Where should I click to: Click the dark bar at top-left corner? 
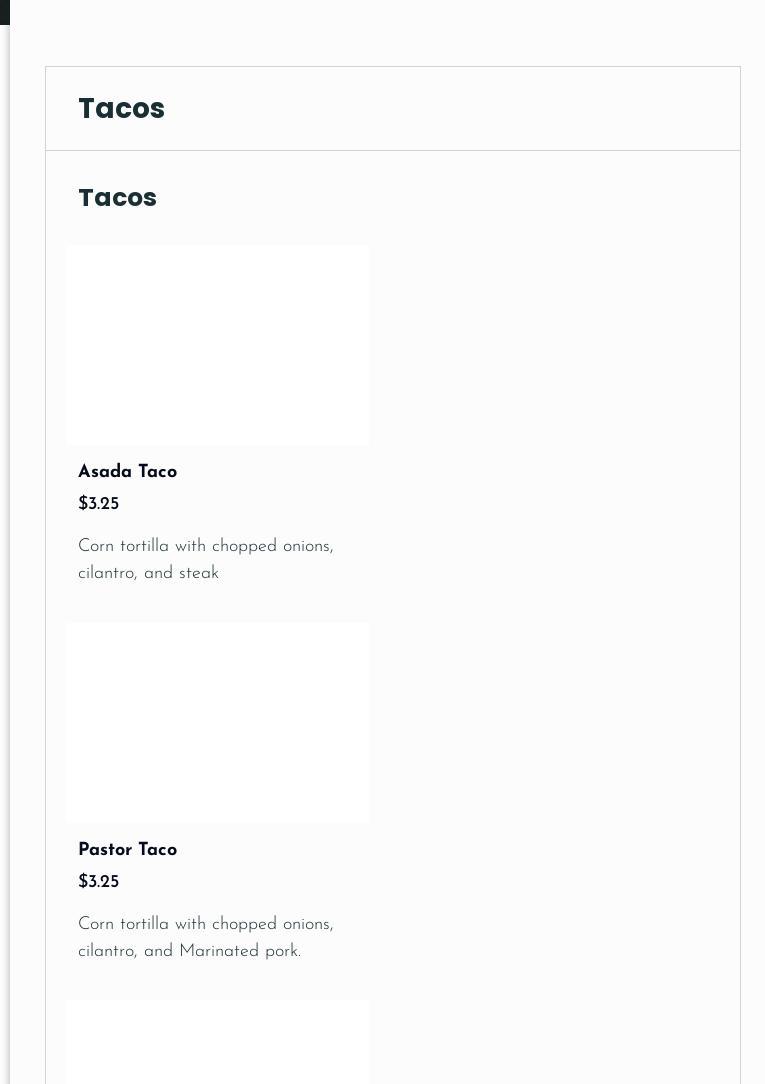[x=4, y=12]
